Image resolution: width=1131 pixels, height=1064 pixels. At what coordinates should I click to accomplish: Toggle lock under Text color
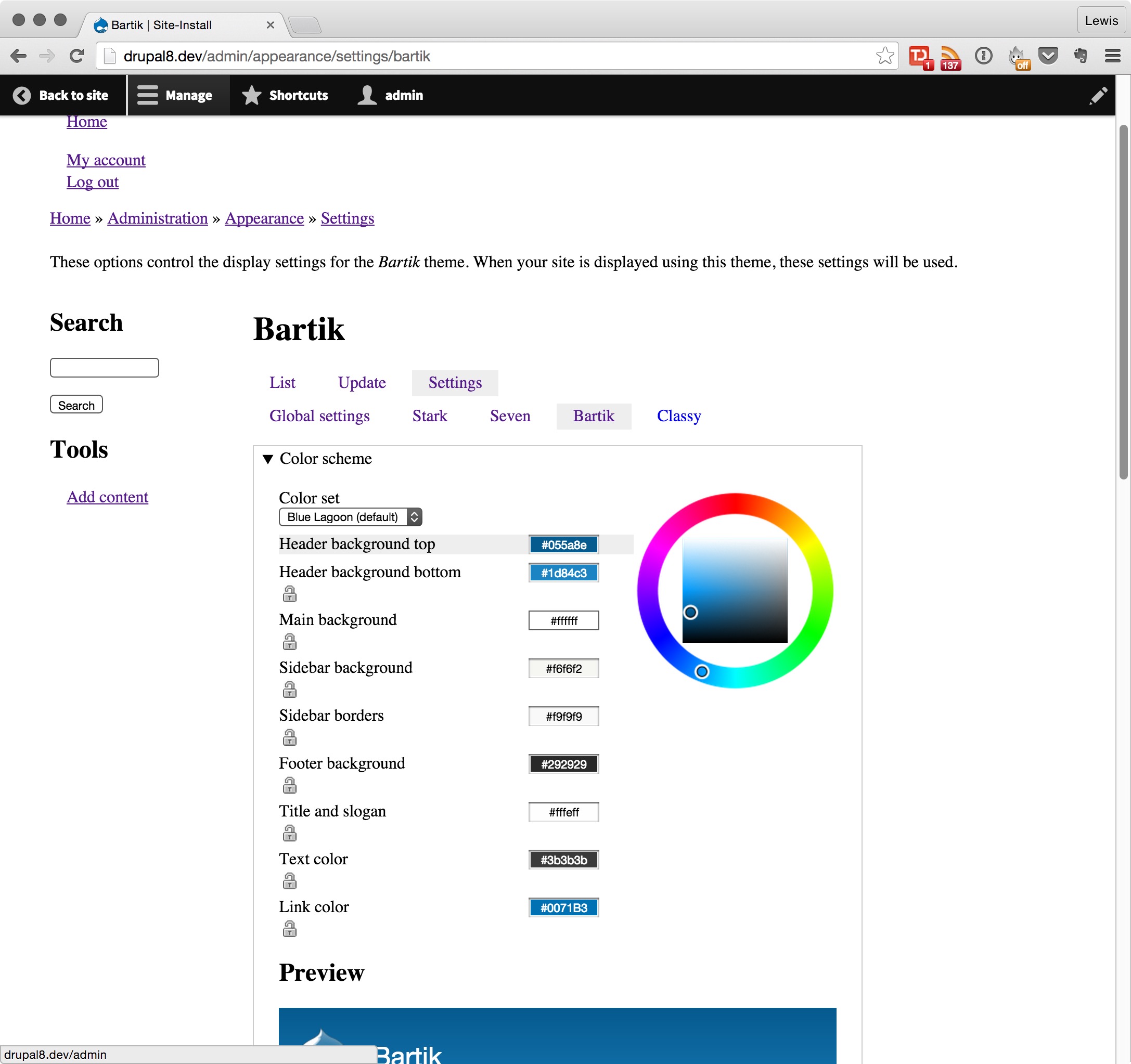290,880
